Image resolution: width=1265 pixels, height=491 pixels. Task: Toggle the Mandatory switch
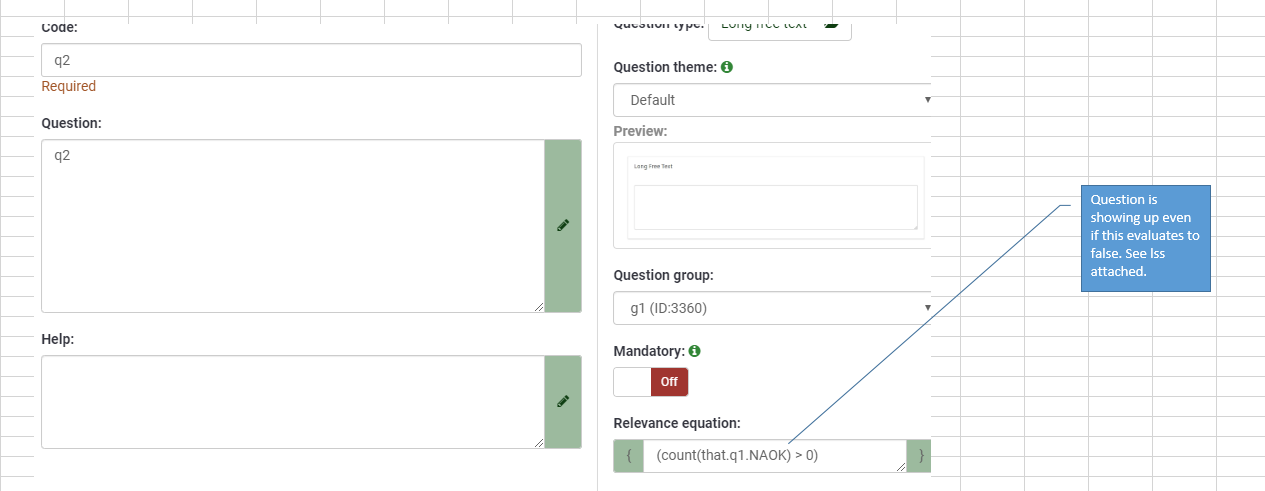(651, 382)
